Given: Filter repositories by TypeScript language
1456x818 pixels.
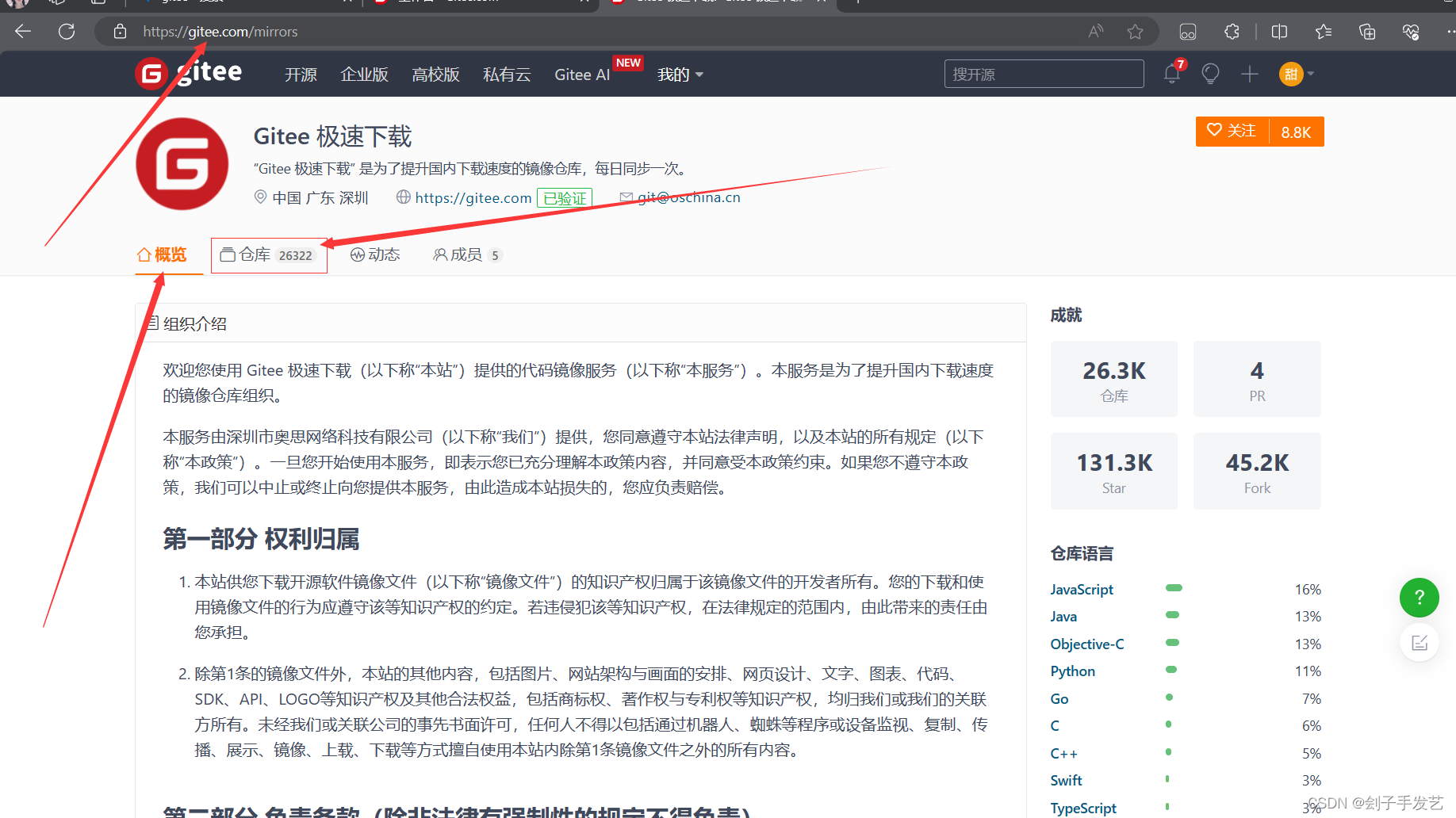Looking at the screenshot, I should coord(1083,808).
